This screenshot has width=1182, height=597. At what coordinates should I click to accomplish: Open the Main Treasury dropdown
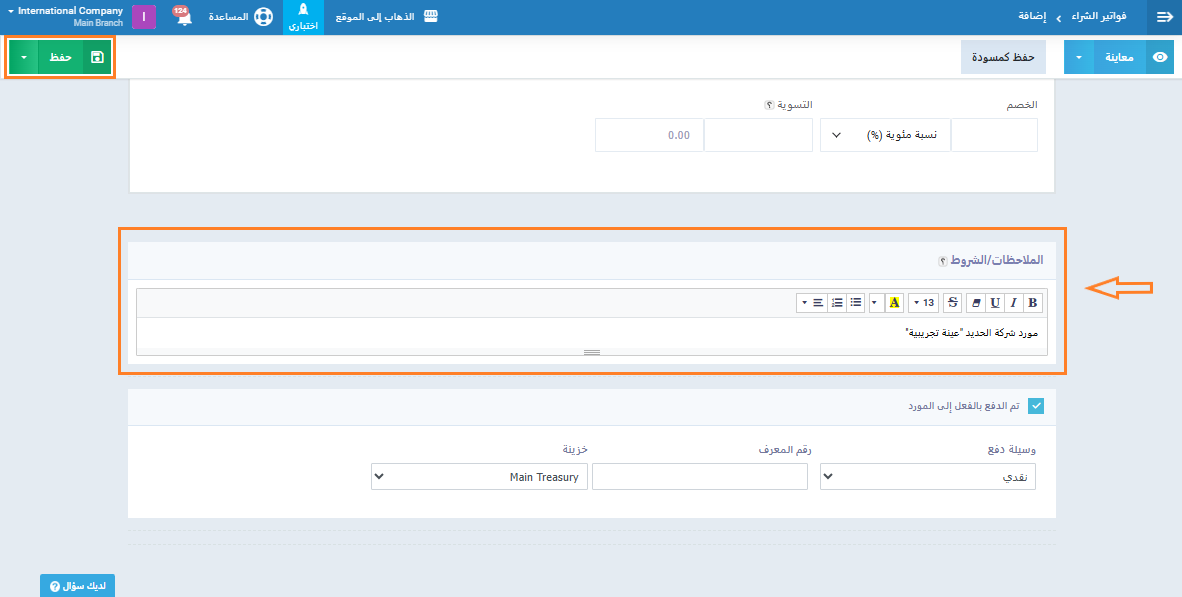(x=479, y=477)
